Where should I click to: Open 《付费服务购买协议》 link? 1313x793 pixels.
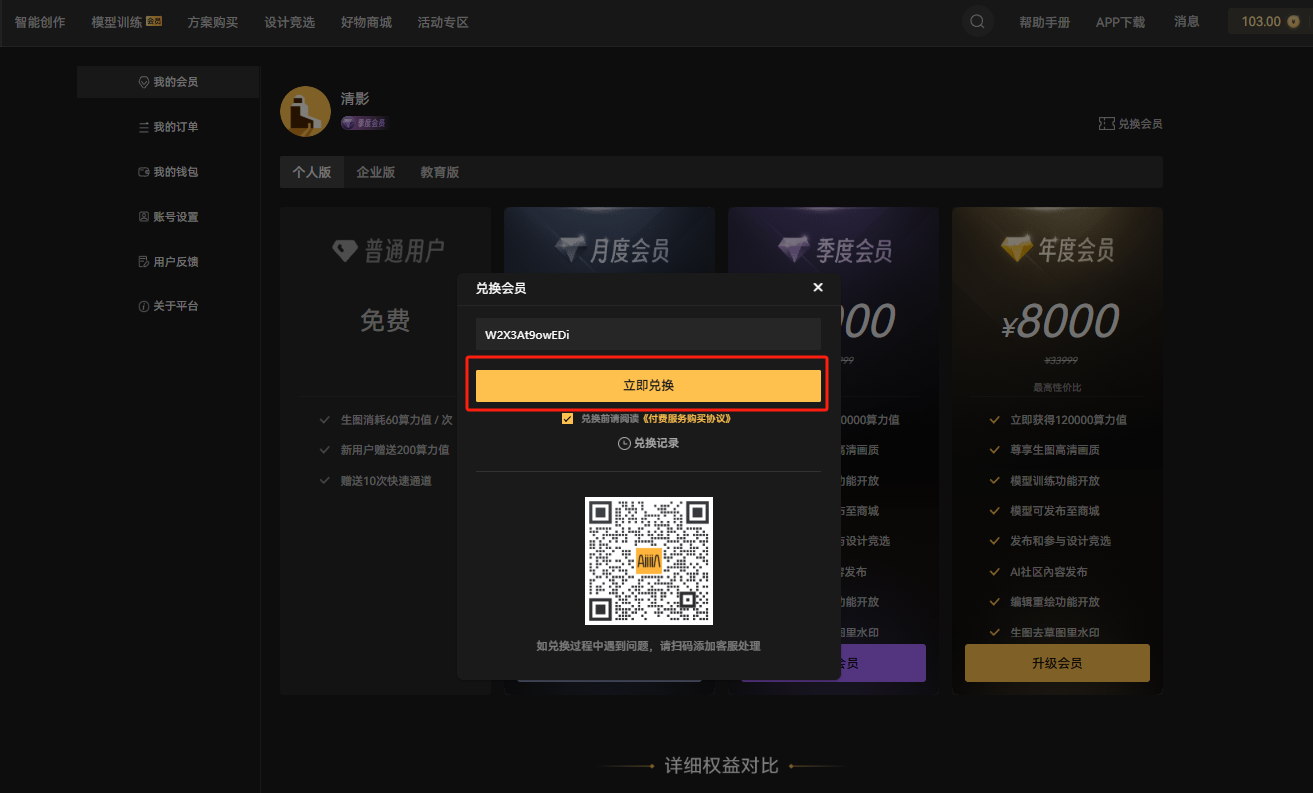(687, 419)
